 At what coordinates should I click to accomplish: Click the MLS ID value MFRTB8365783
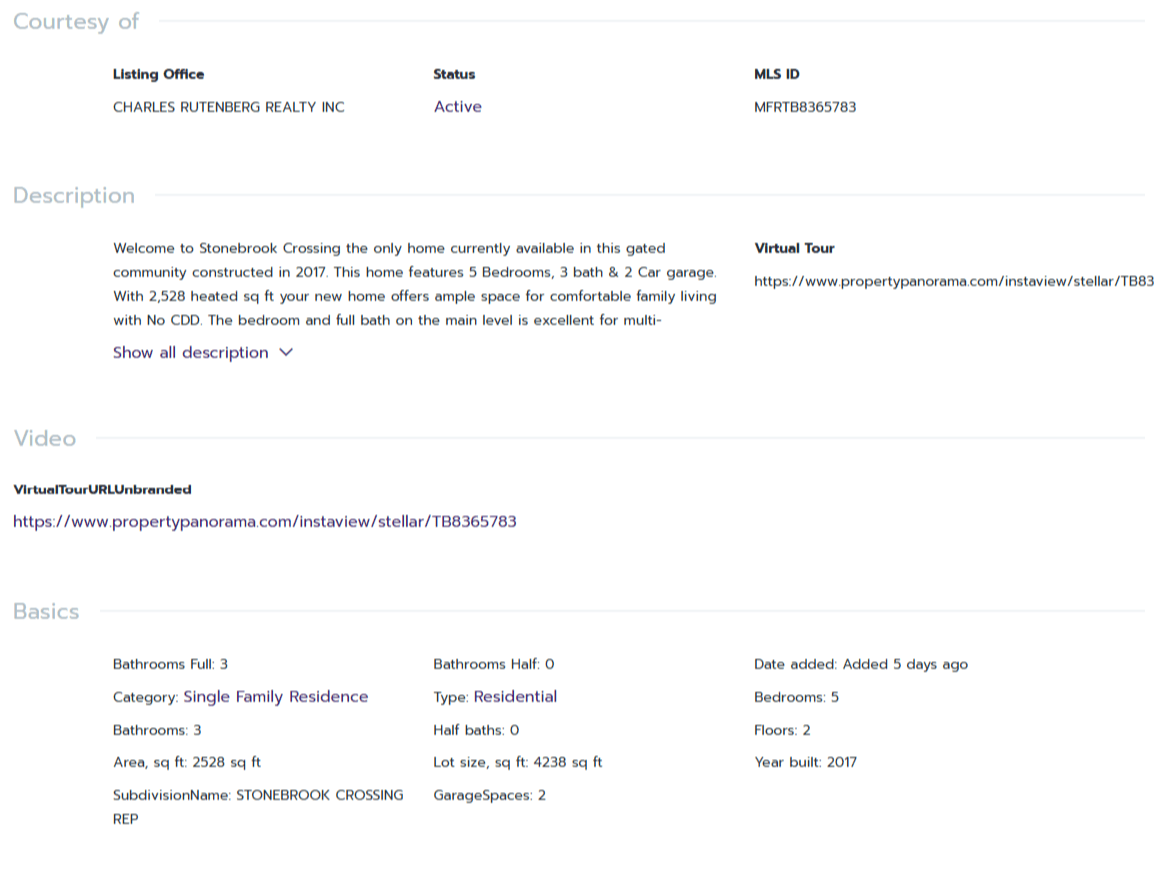click(x=804, y=107)
